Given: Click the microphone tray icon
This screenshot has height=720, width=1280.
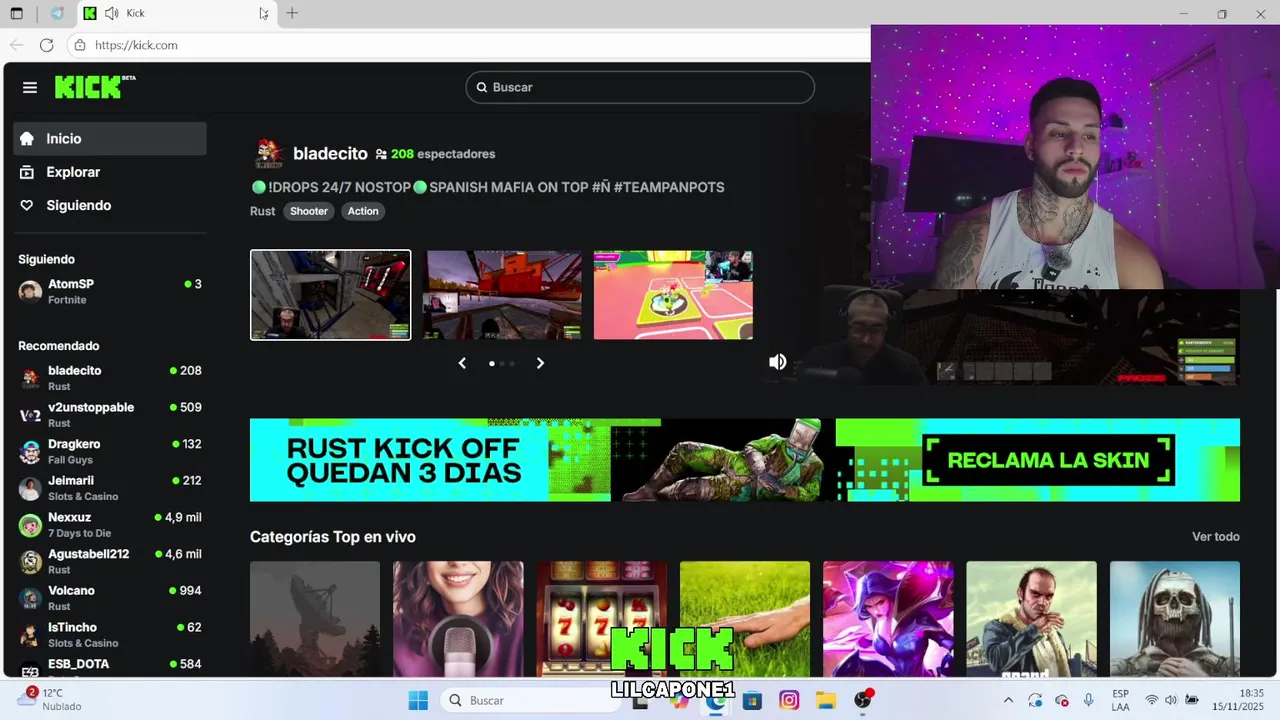Looking at the screenshot, I should [x=1089, y=700].
